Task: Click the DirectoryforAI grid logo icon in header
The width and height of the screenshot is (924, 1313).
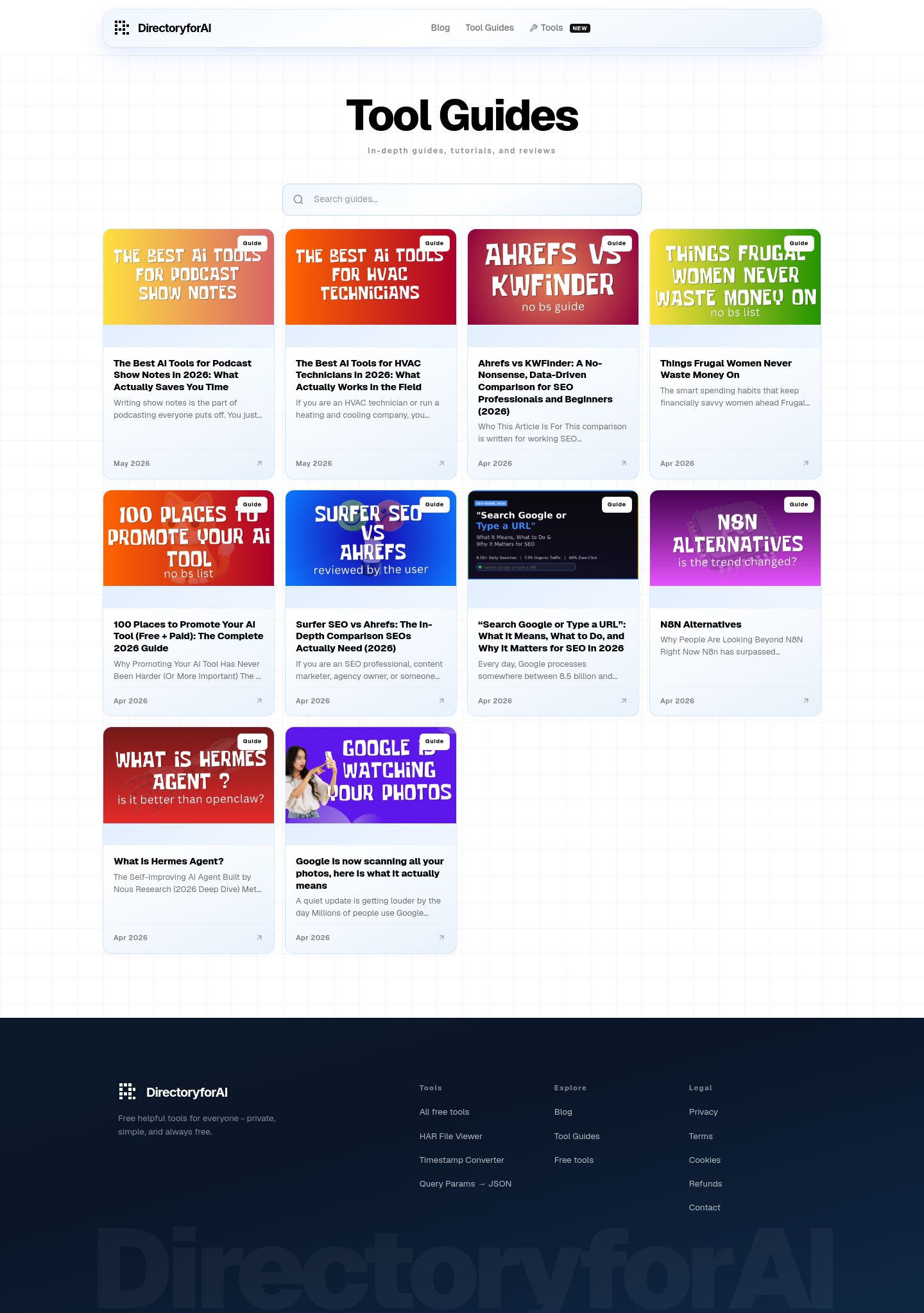Action: [122, 28]
